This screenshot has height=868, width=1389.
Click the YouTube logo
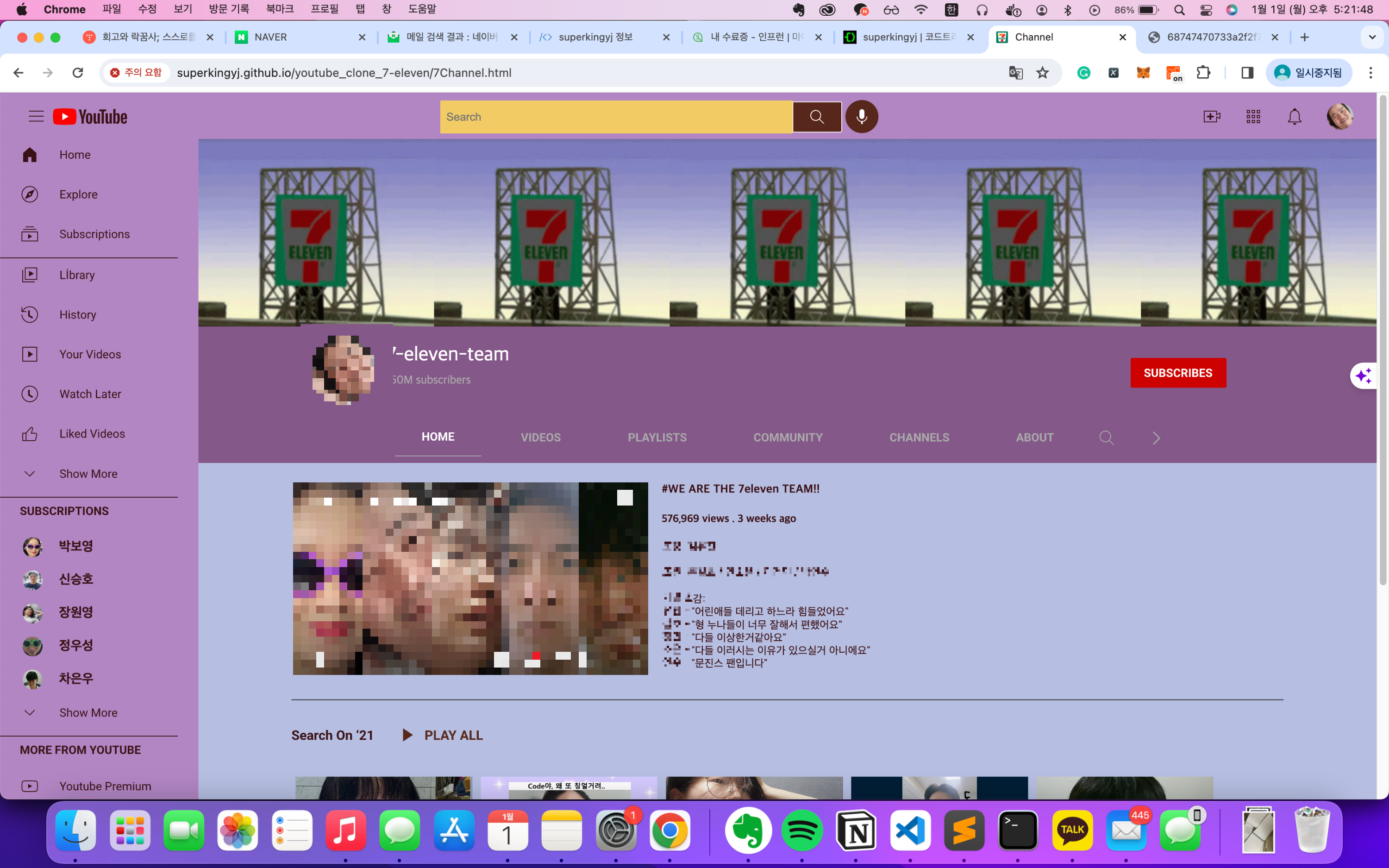[x=90, y=117]
